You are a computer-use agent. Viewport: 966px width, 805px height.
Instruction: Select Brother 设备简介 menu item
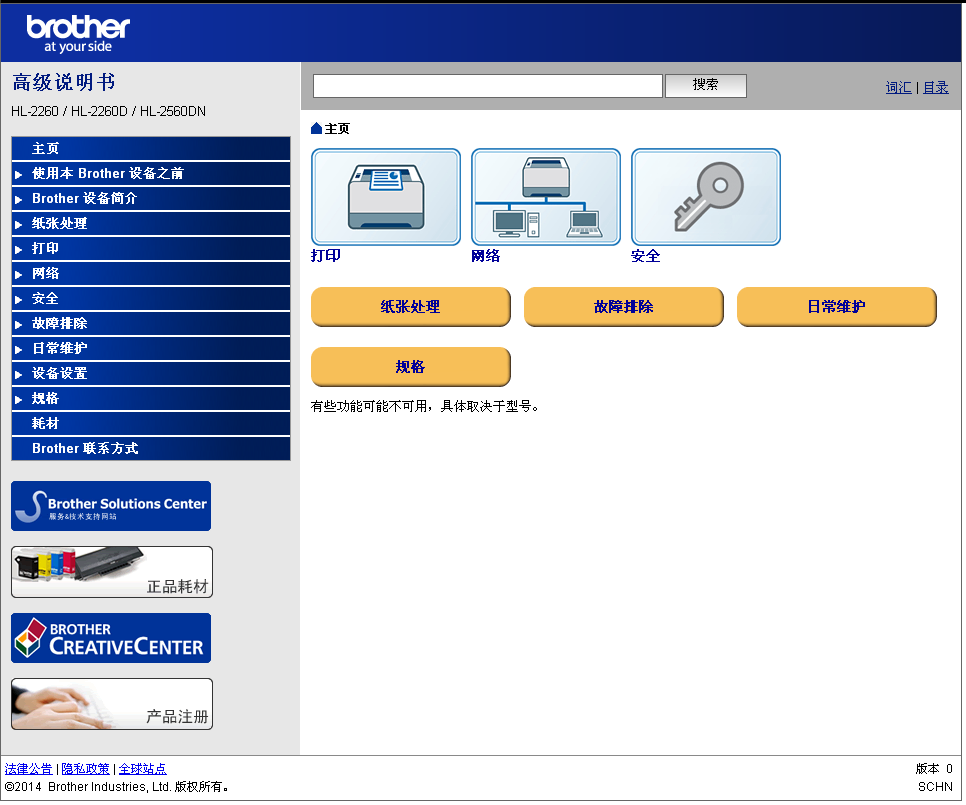(151, 198)
